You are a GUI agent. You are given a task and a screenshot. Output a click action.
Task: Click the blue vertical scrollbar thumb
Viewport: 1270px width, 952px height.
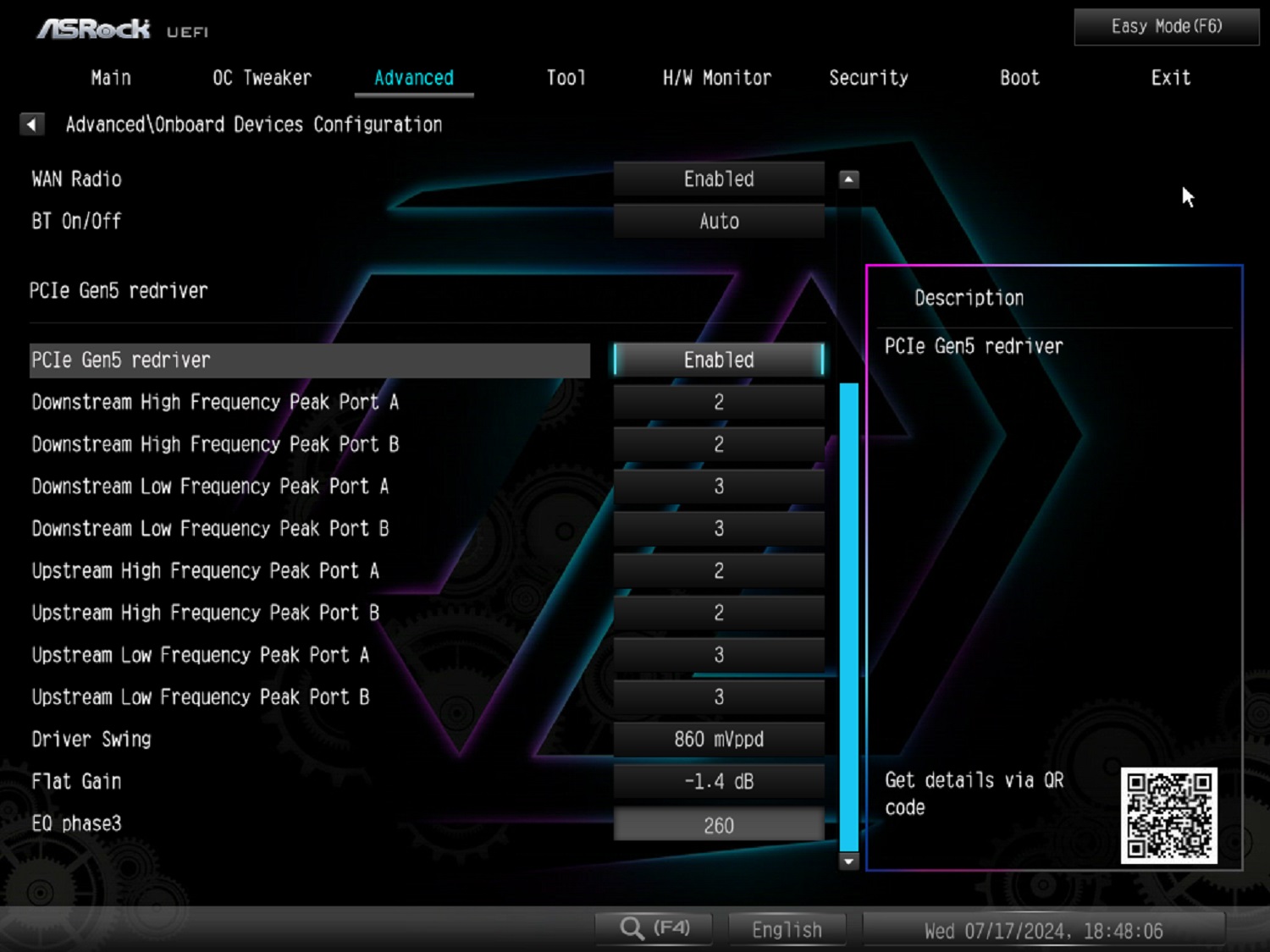[x=848, y=617]
